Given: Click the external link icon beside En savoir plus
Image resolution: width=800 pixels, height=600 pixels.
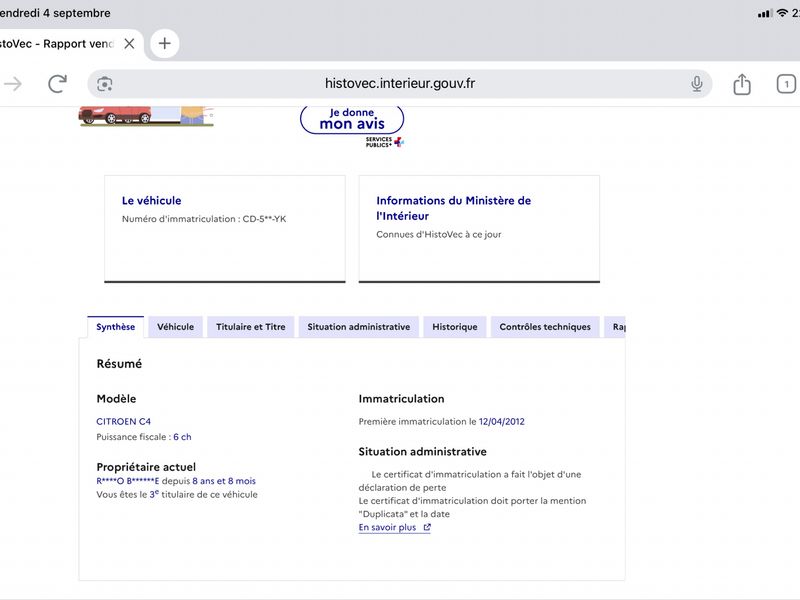Looking at the screenshot, I should point(427,528).
